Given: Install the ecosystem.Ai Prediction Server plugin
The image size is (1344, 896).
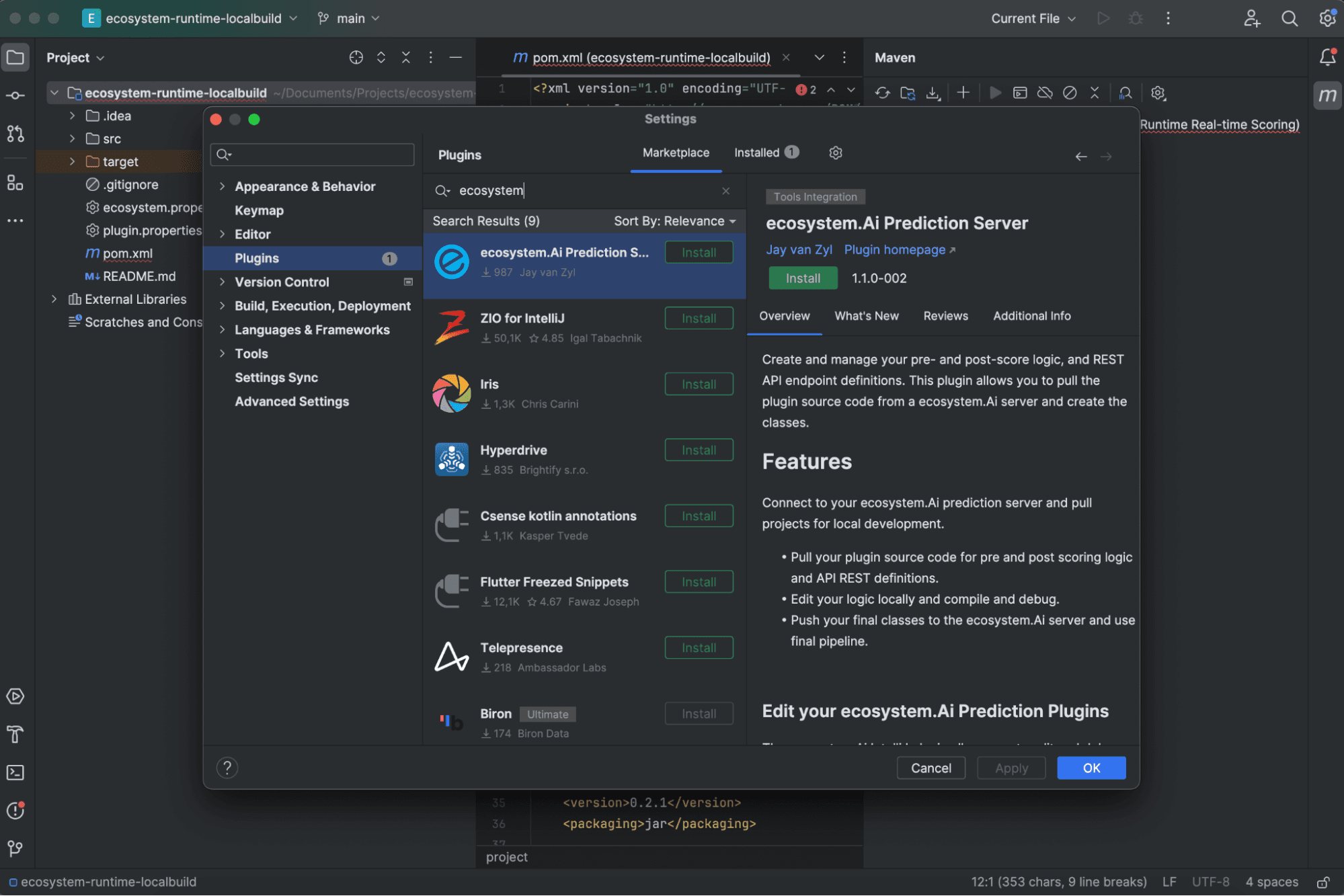Looking at the screenshot, I should pos(803,278).
